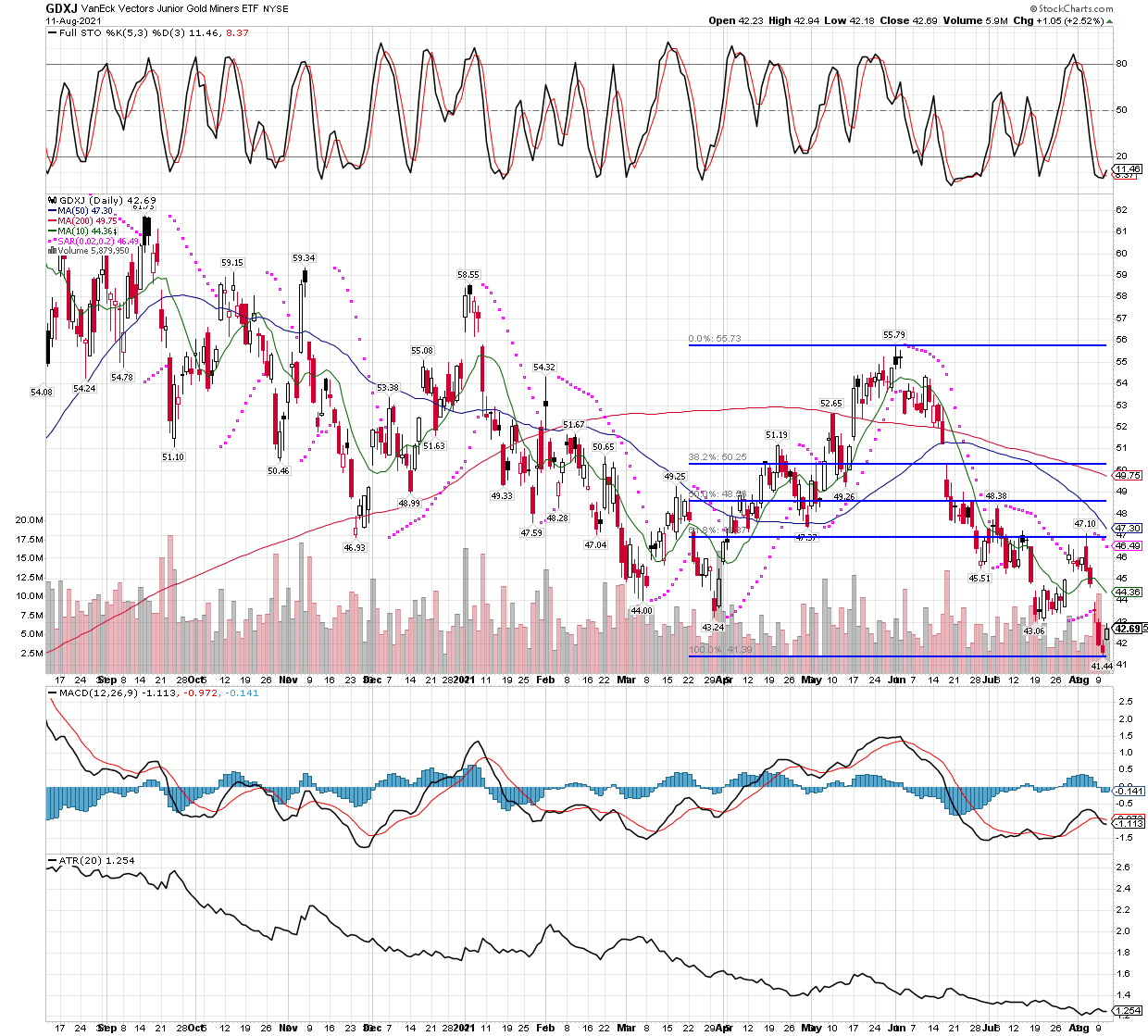The width and height of the screenshot is (1148, 1036).
Task: Click the NYSE exchange label
Action: click(x=276, y=8)
